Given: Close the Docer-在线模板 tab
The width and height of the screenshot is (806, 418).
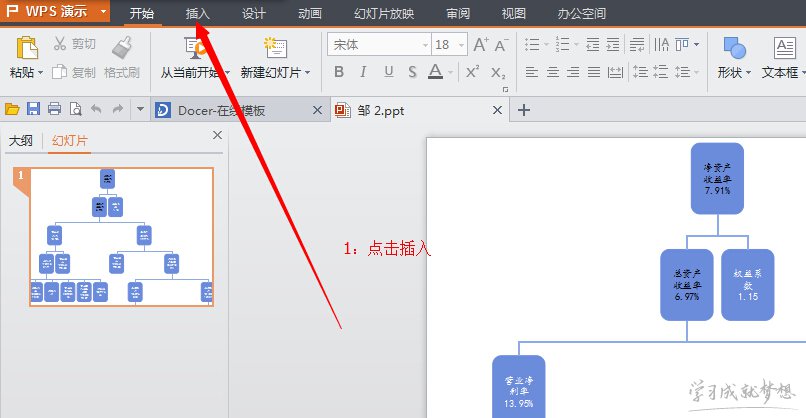Looking at the screenshot, I should 318,110.
